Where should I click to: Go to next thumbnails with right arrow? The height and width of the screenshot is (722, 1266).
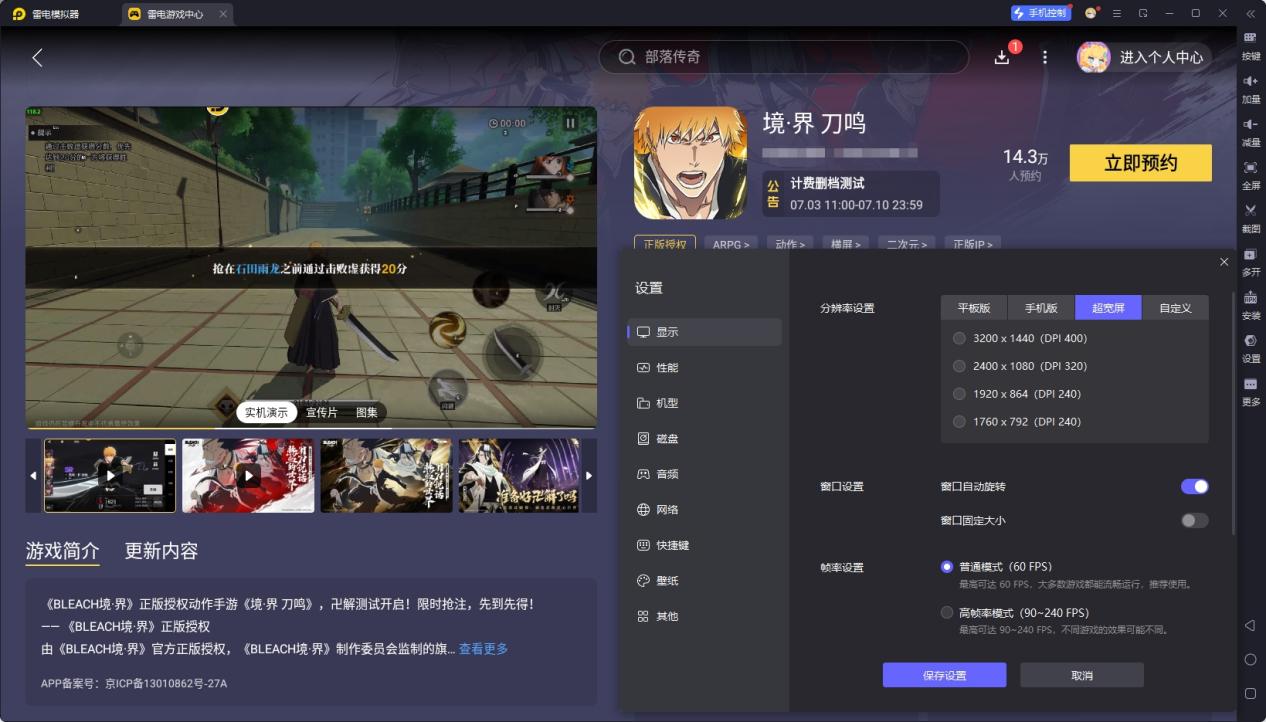589,476
